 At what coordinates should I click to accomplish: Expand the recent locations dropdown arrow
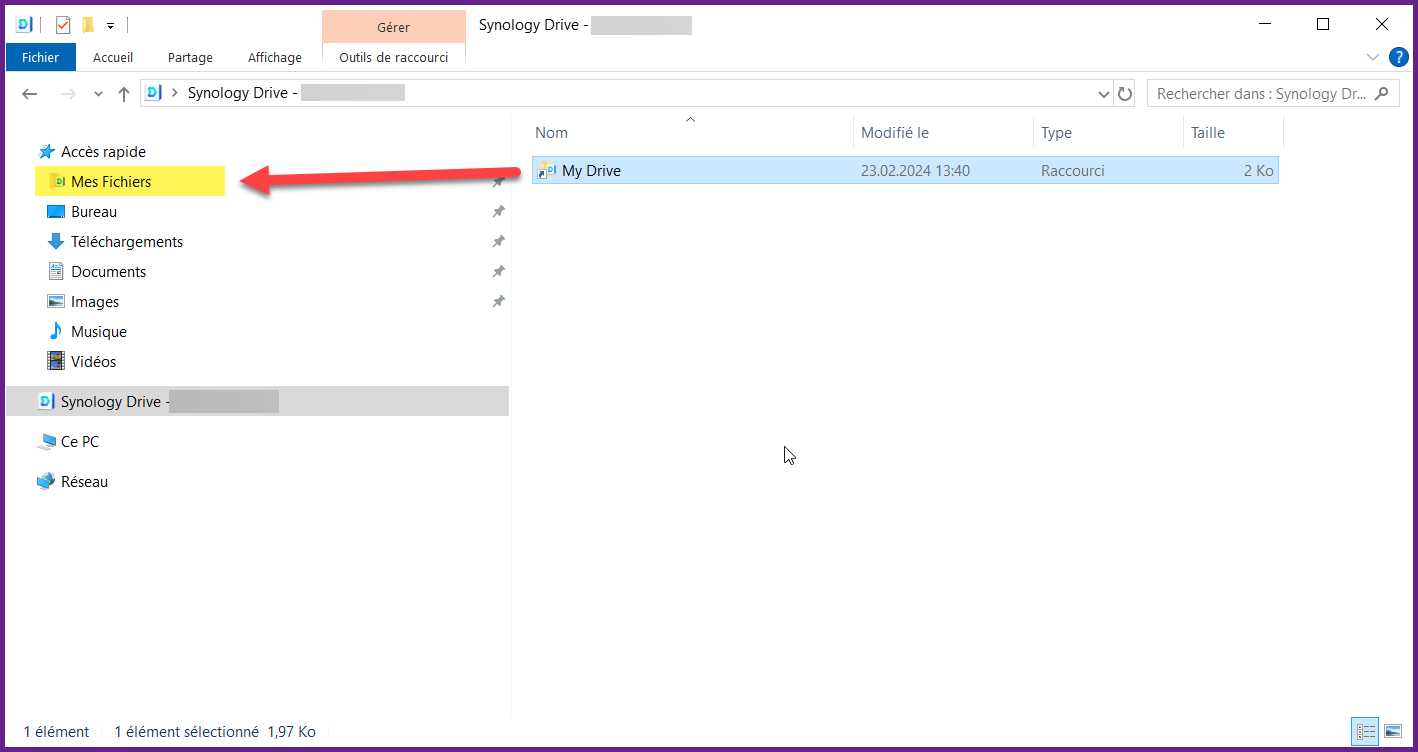click(x=98, y=94)
